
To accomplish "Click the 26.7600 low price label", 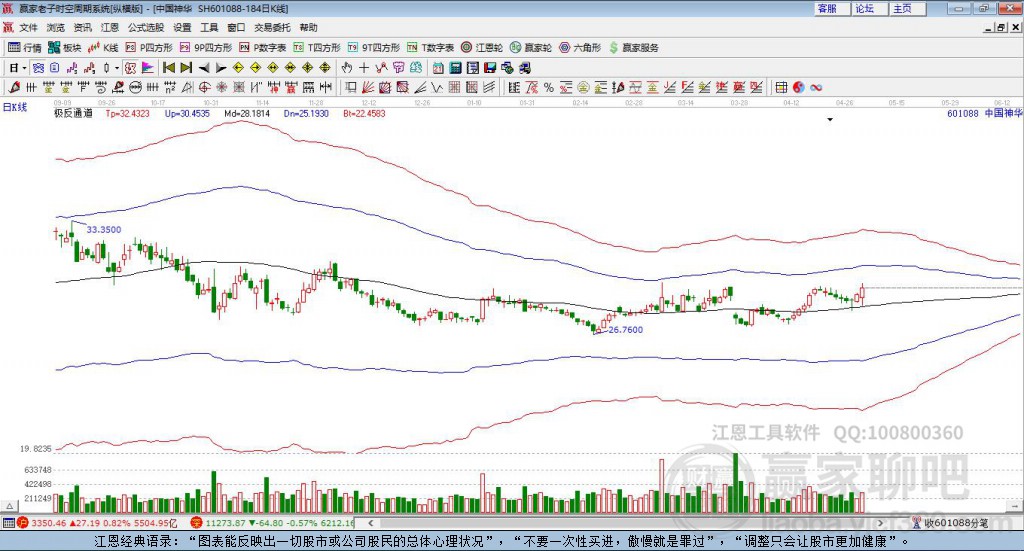I will pyautogui.click(x=626, y=330).
